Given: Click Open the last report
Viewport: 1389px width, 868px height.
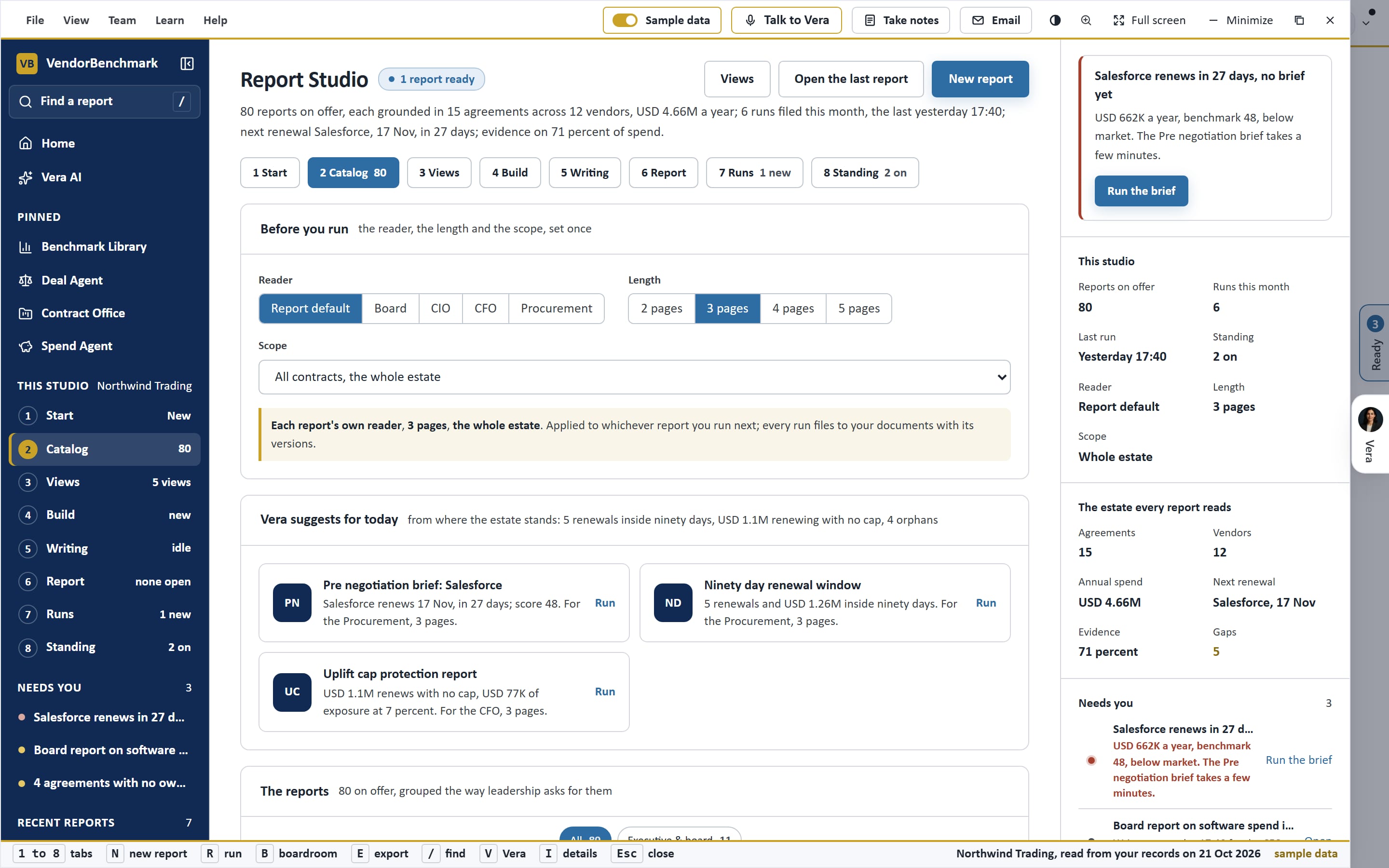Looking at the screenshot, I should click(x=851, y=79).
